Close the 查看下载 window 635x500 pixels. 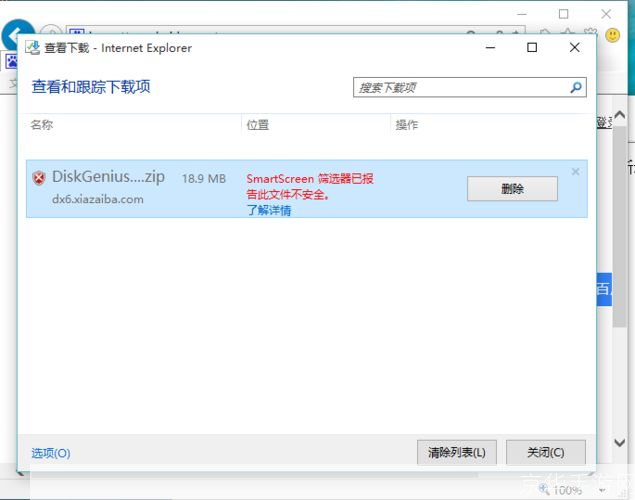(x=574, y=47)
